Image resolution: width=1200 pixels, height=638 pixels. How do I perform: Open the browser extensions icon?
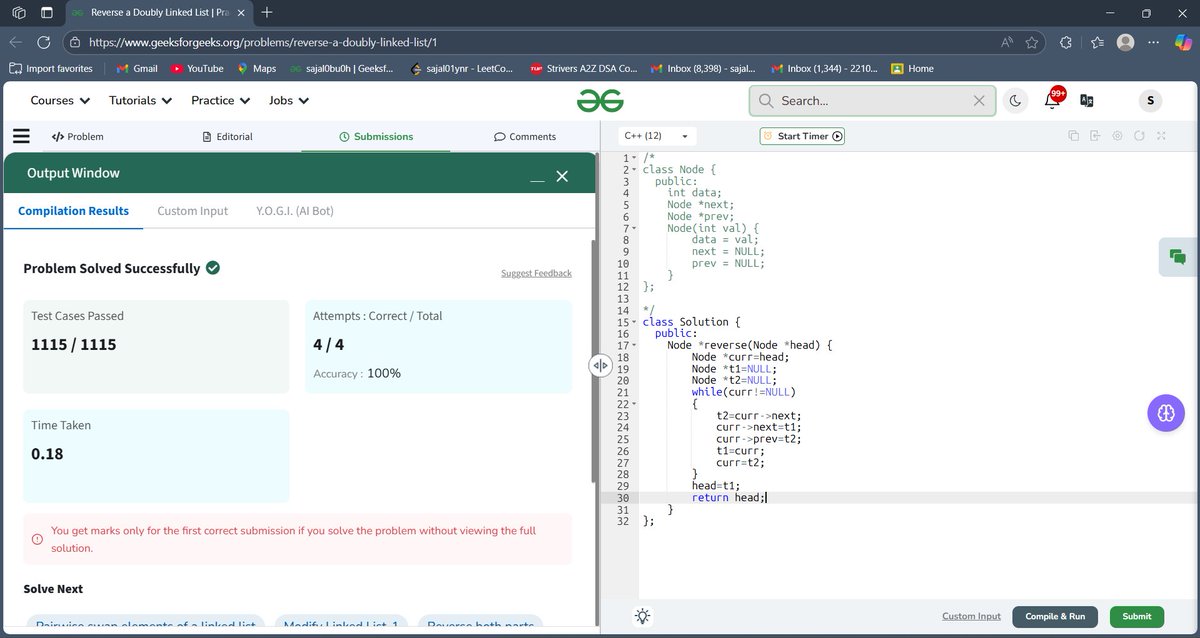coord(1066,42)
